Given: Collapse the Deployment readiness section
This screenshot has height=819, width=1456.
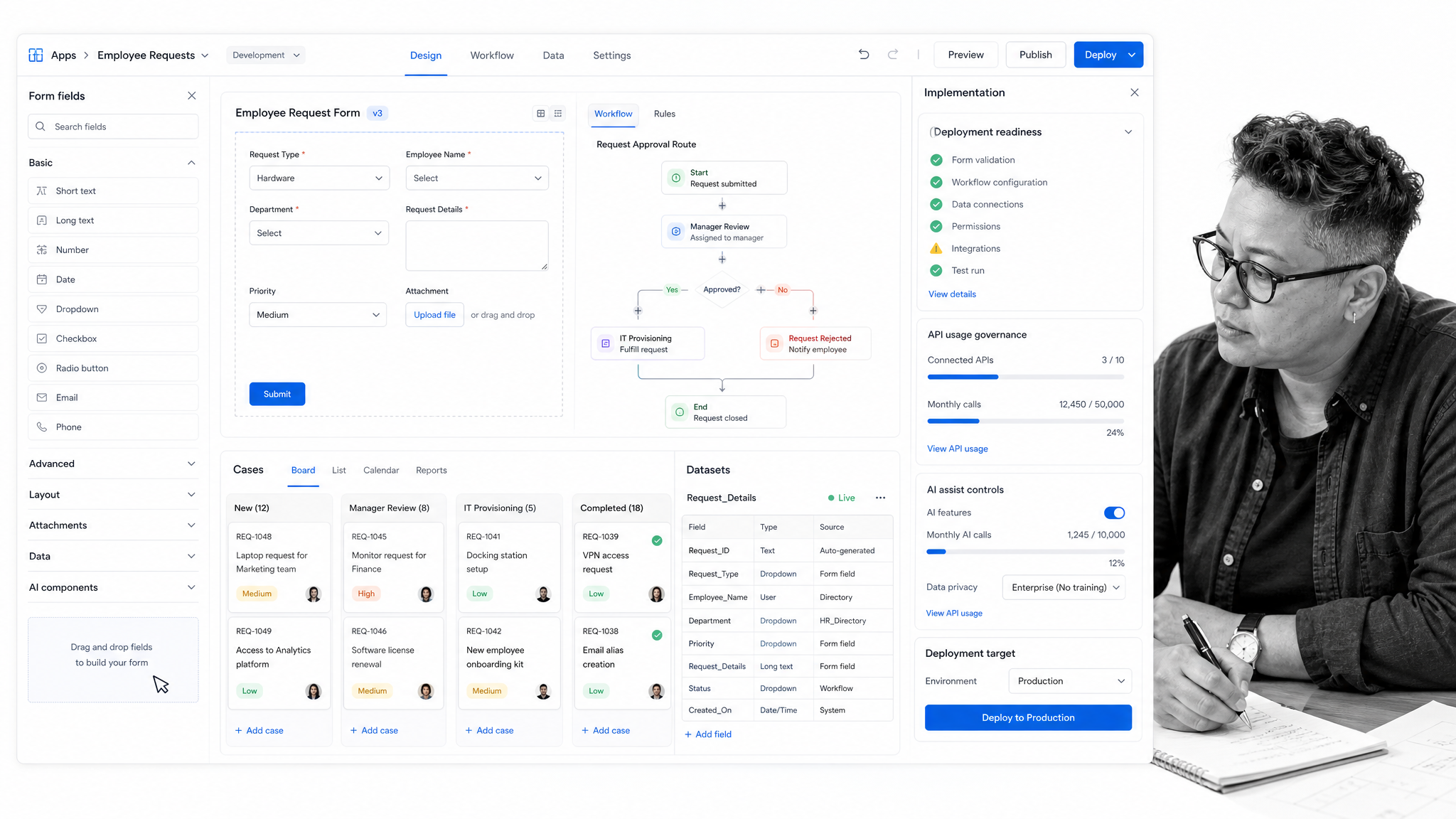Looking at the screenshot, I should [x=1128, y=132].
